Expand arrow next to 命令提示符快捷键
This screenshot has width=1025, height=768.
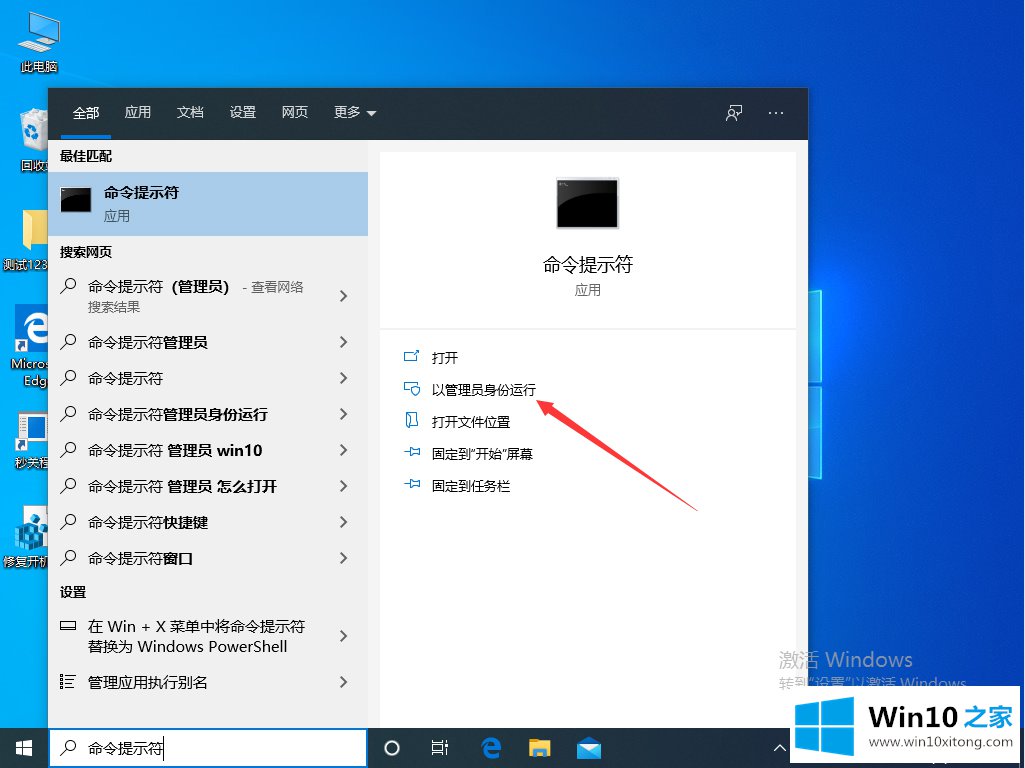pyautogui.click(x=343, y=522)
